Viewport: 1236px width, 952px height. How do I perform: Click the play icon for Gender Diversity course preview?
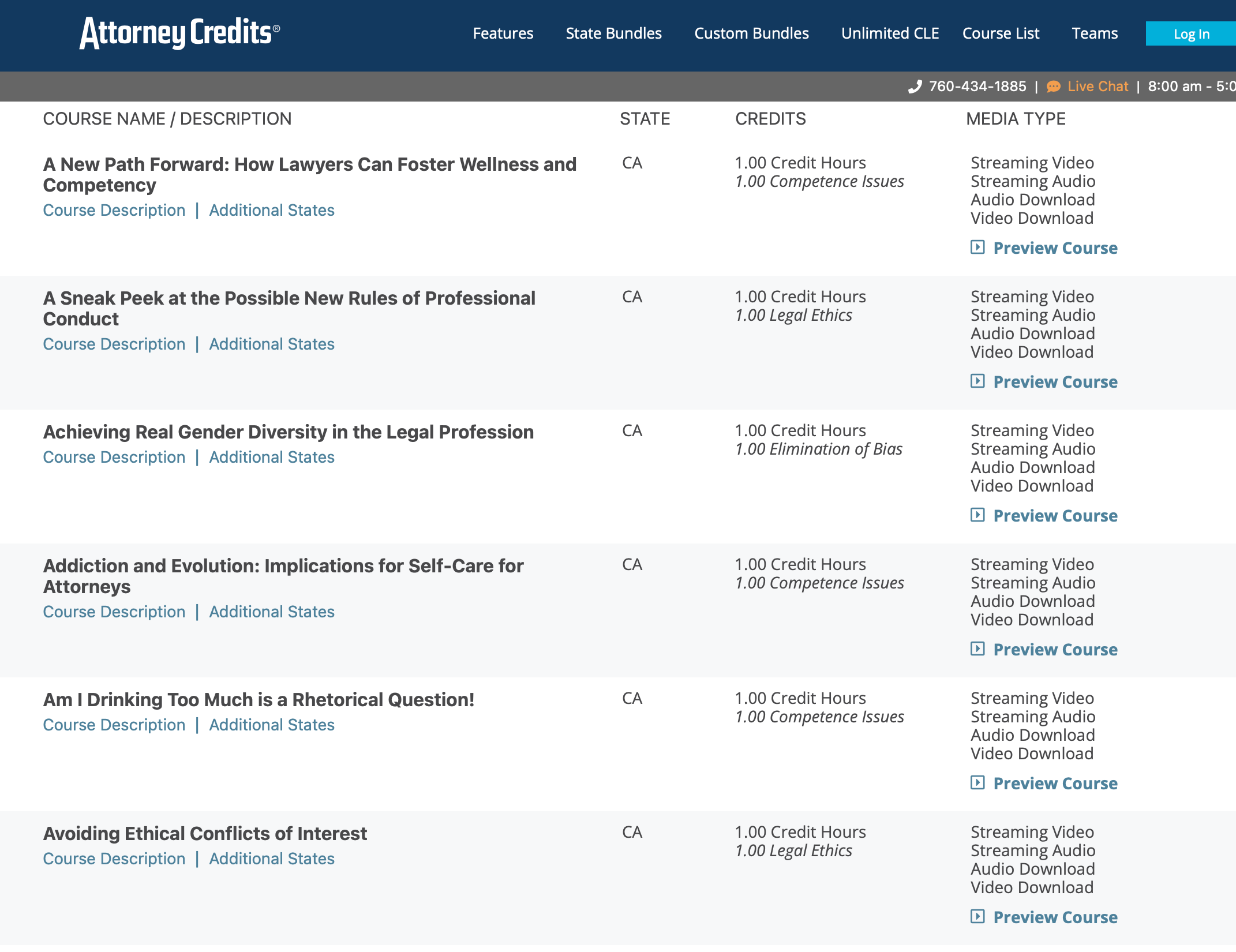pos(977,515)
